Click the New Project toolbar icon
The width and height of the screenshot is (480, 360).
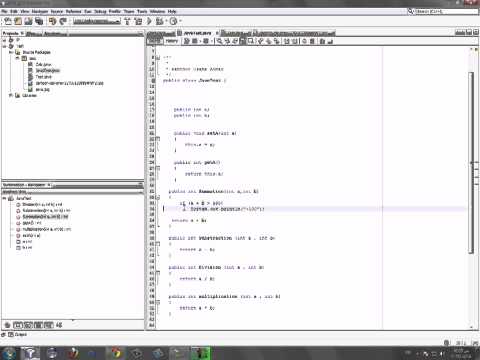pos(18,21)
